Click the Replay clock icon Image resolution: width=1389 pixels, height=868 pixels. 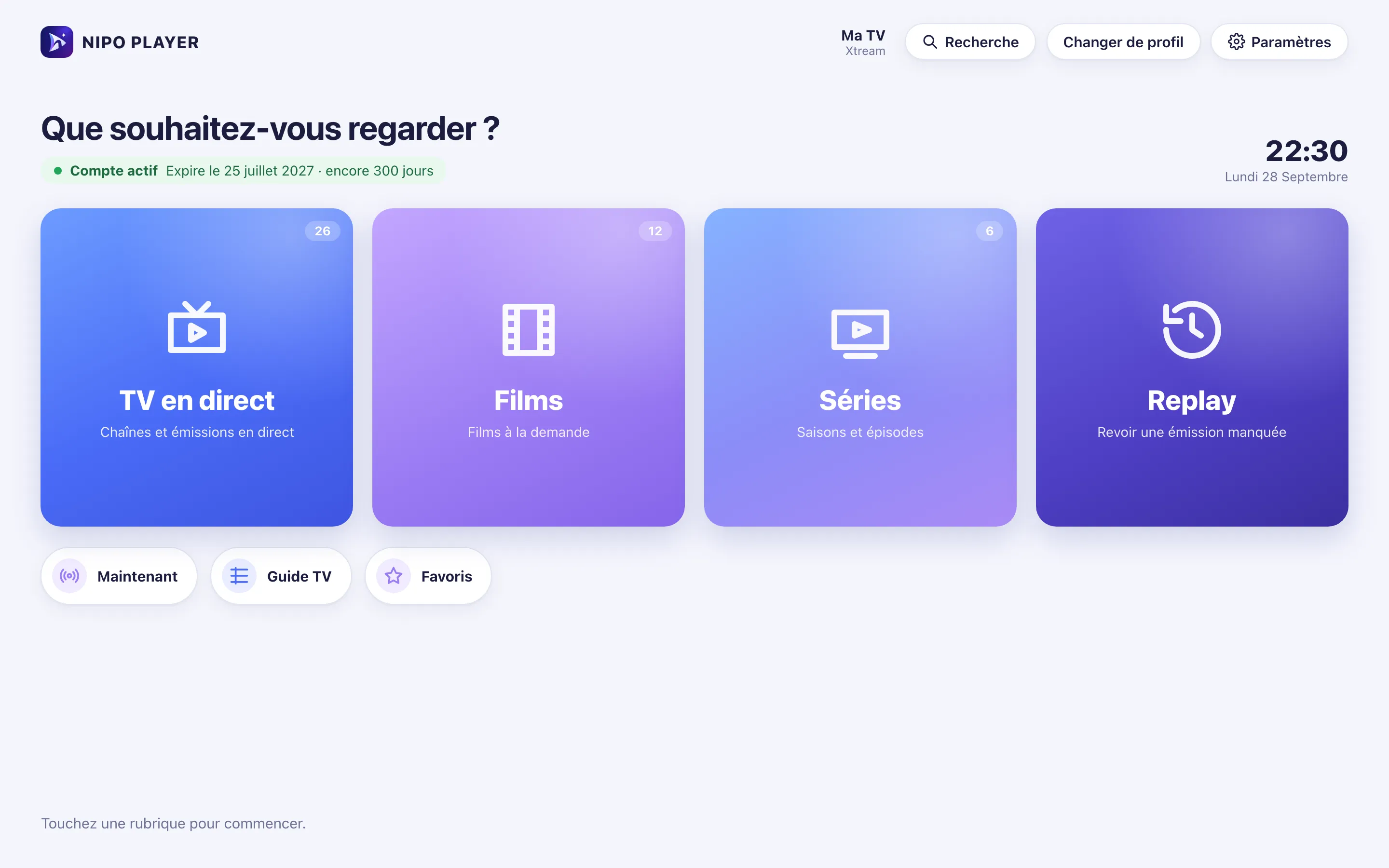(1192, 329)
